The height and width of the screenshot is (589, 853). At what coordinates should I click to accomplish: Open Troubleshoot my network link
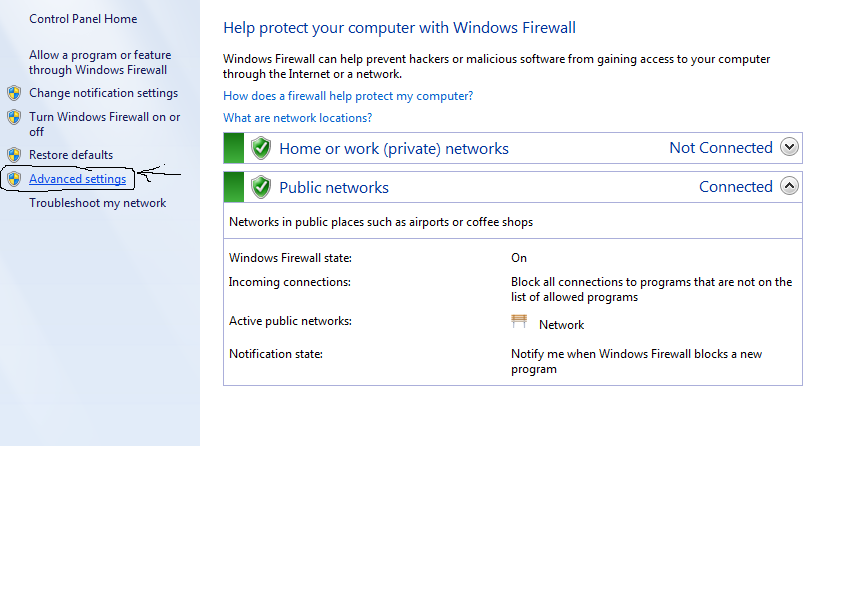[x=97, y=203]
